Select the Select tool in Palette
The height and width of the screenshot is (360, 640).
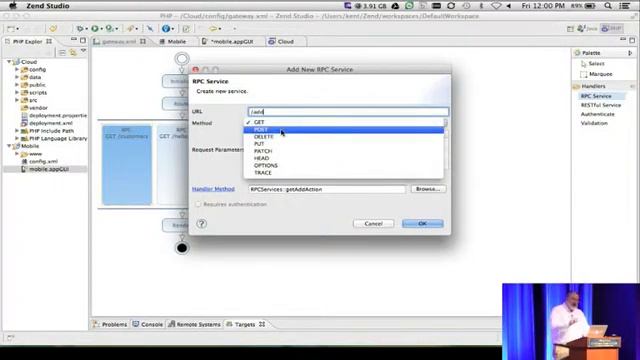coord(592,64)
